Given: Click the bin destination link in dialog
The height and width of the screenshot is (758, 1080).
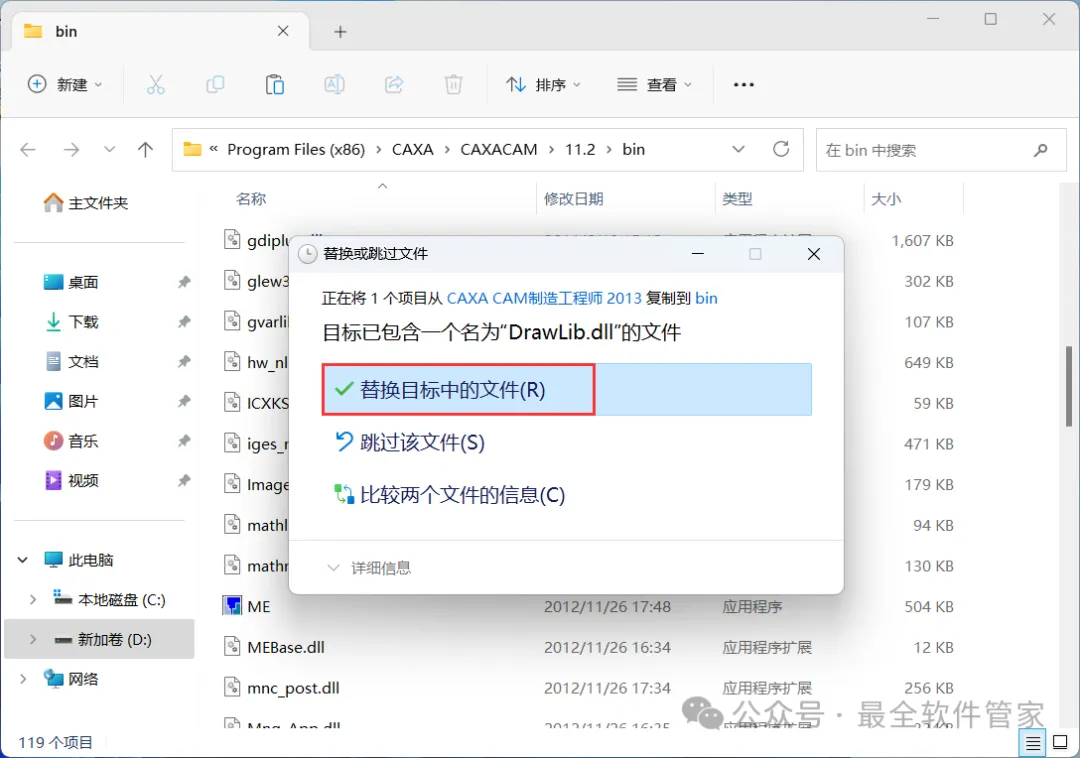Looking at the screenshot, I should (x=706, y=298).
